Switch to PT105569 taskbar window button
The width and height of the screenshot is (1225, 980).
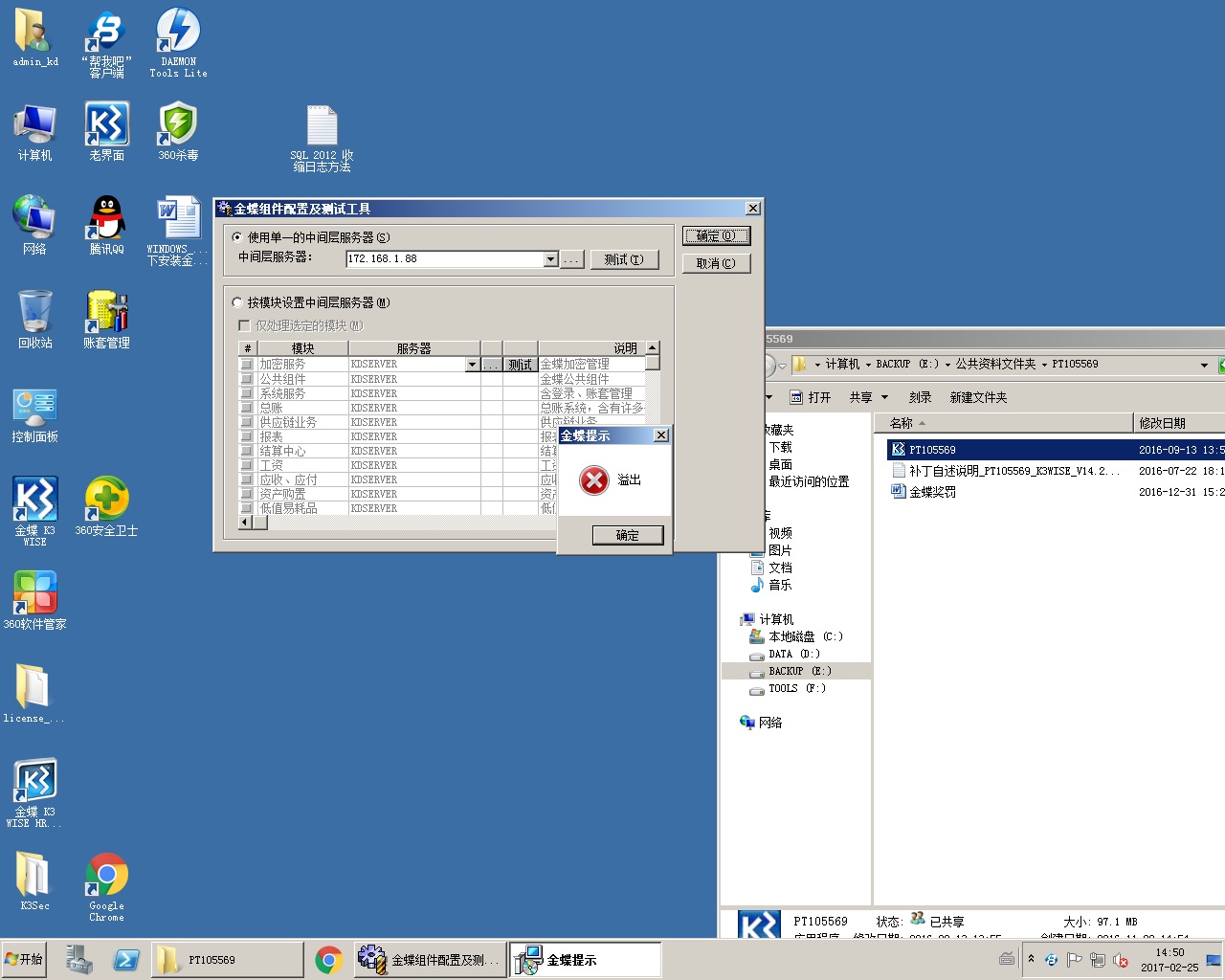[227, 960]
